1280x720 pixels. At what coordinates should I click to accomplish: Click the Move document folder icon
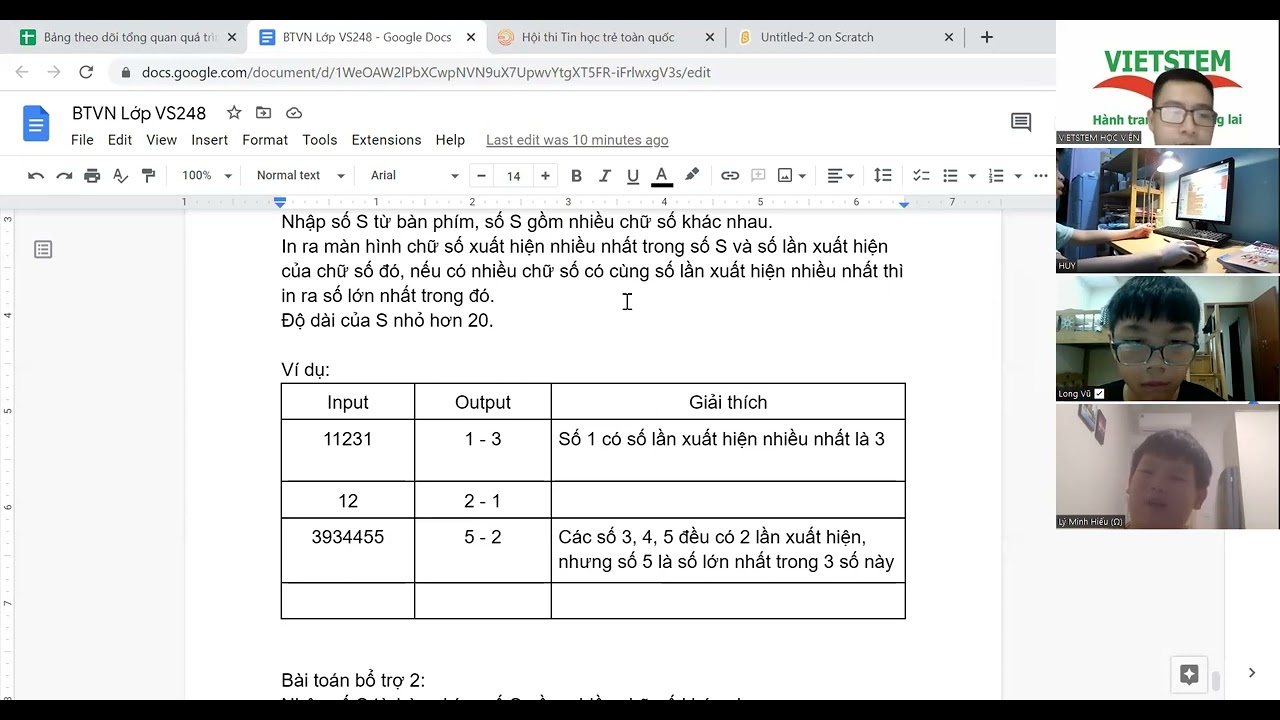point(264,113)
